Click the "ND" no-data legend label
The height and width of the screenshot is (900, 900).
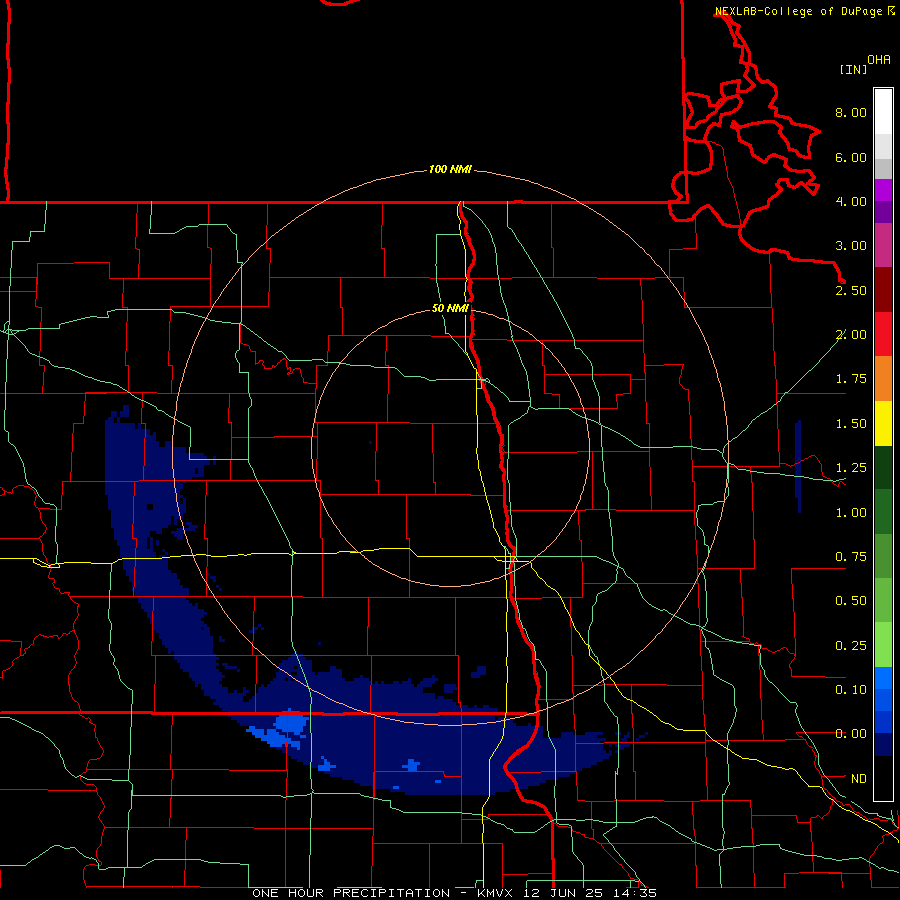tap(859, 779)
